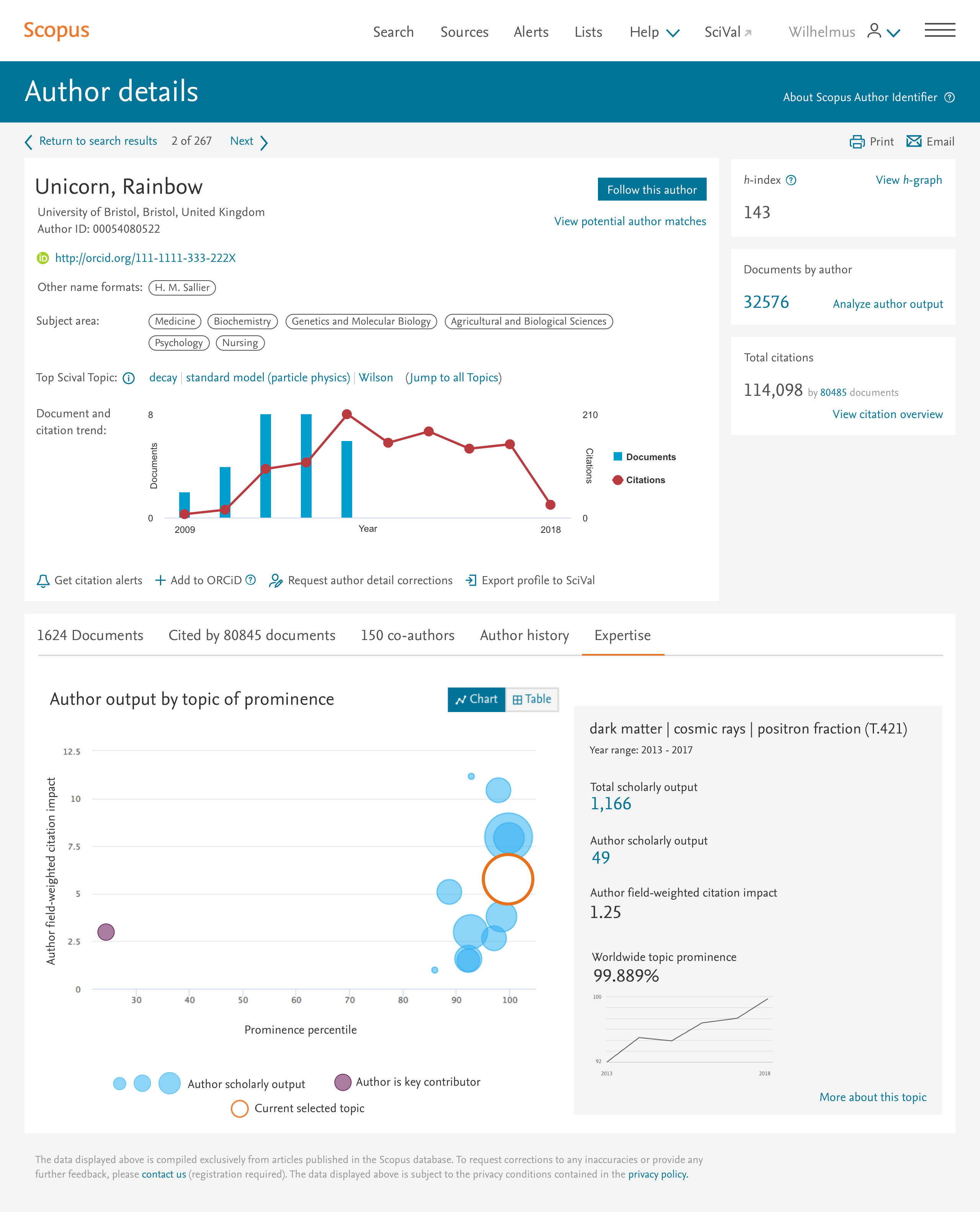Click the Top Scival Topic info icon
Image resolution: width=980 pixels, height=1212 pixels.
129,378
